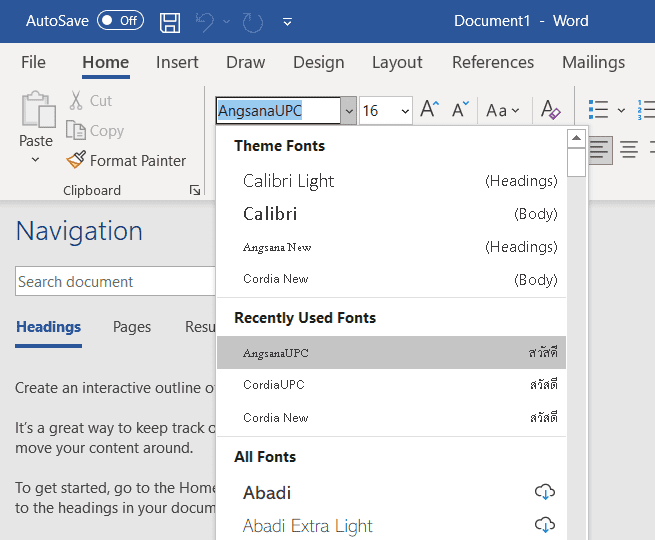Switch to Navigation Results tab
655x540 pixels.
point(200,327)
